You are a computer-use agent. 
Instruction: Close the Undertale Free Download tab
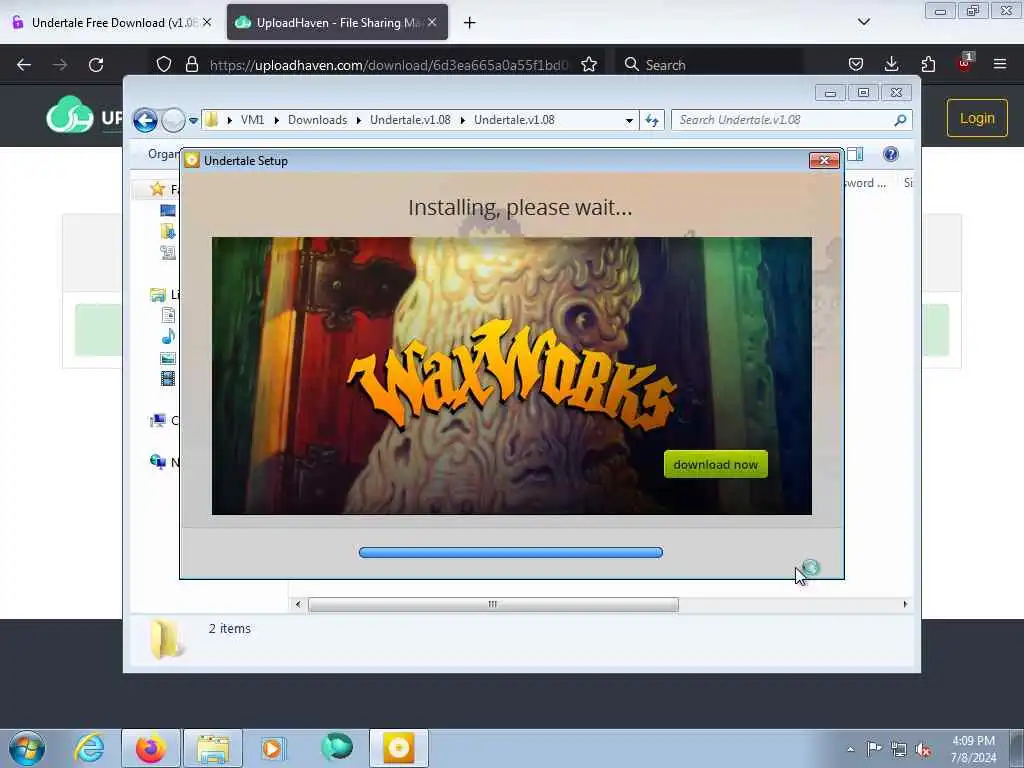[207, 22]
